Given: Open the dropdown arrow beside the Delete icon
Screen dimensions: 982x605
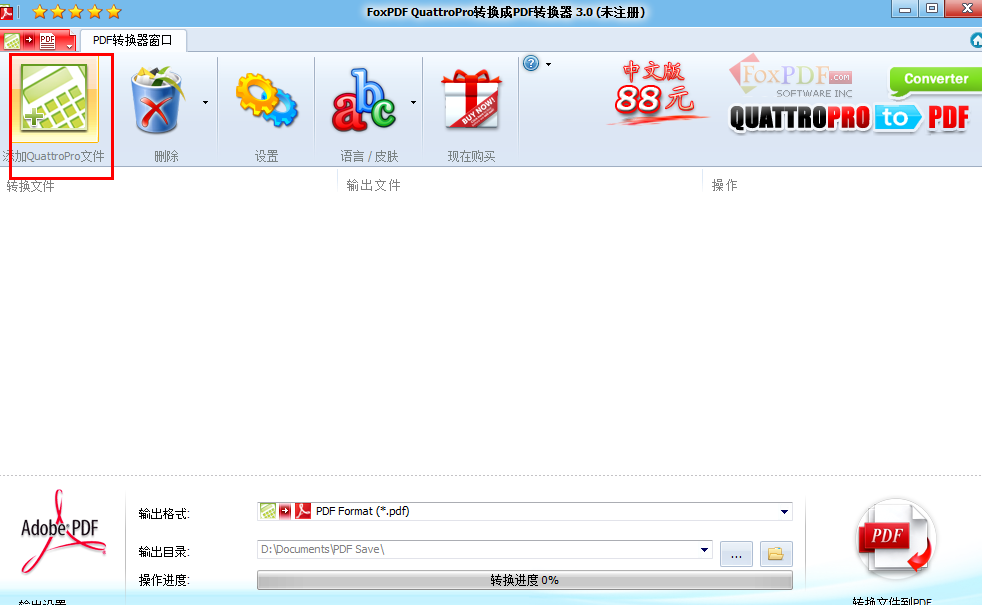Looking at the screenshot, I should click(205, 102).
